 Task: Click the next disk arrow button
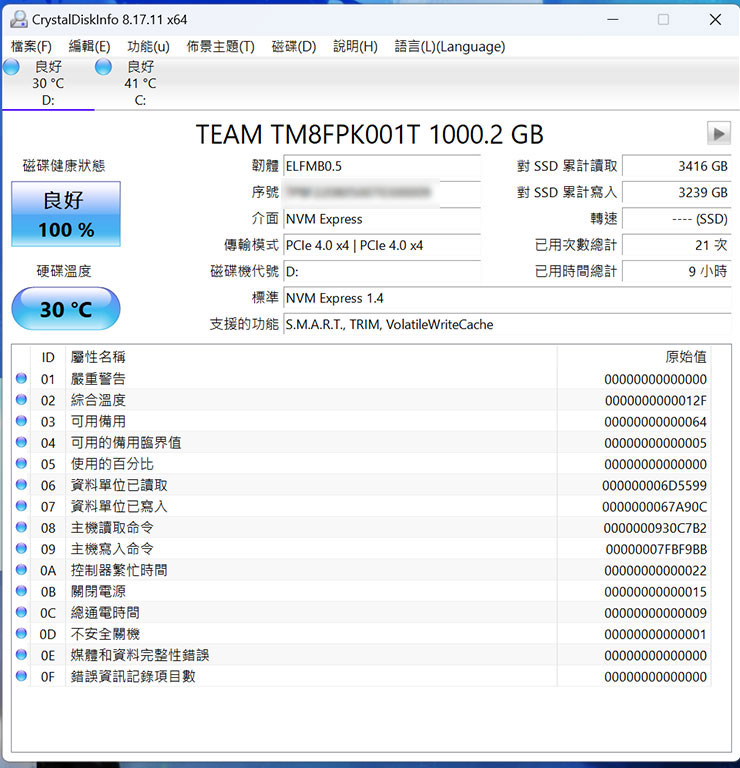[718, 133]
